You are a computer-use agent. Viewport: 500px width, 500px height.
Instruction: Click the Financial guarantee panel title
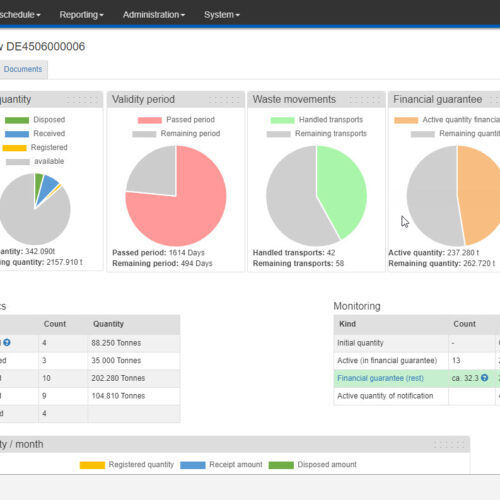coord(437,99)
